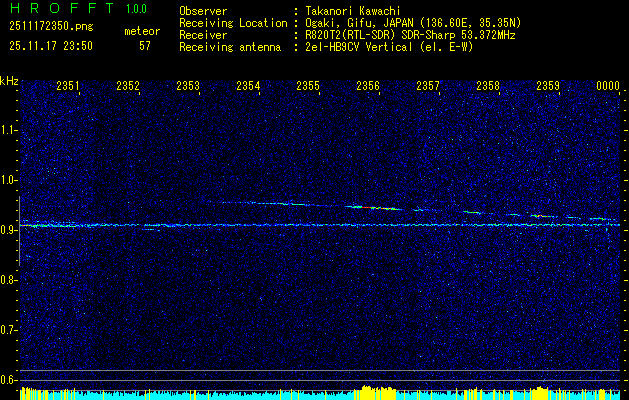Click the 2351 time tick label
Image resolution: width=629 pixels, height=400 pixels.
click(x=68, y=85)
